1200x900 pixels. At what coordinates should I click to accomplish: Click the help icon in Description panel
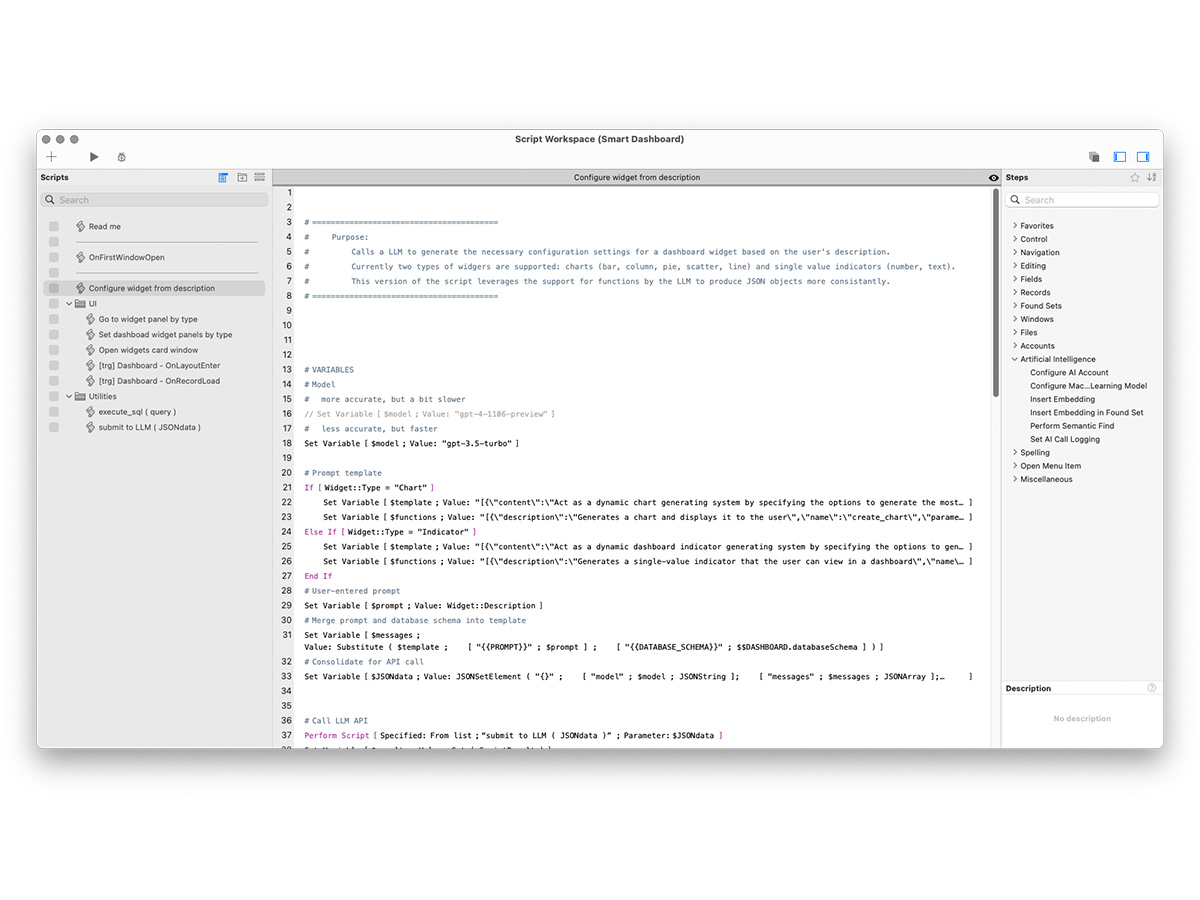(x=1151, y=688)
